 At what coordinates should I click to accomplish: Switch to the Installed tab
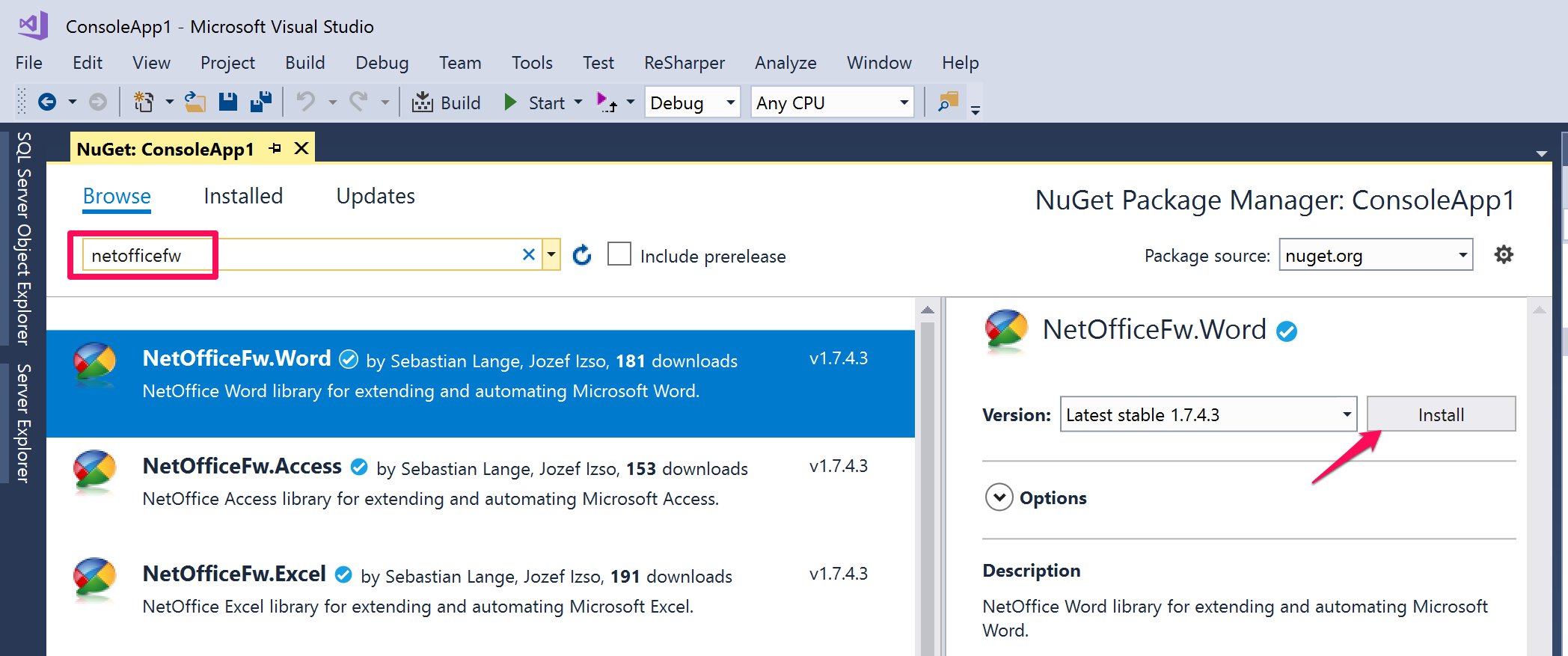point(243,196)
